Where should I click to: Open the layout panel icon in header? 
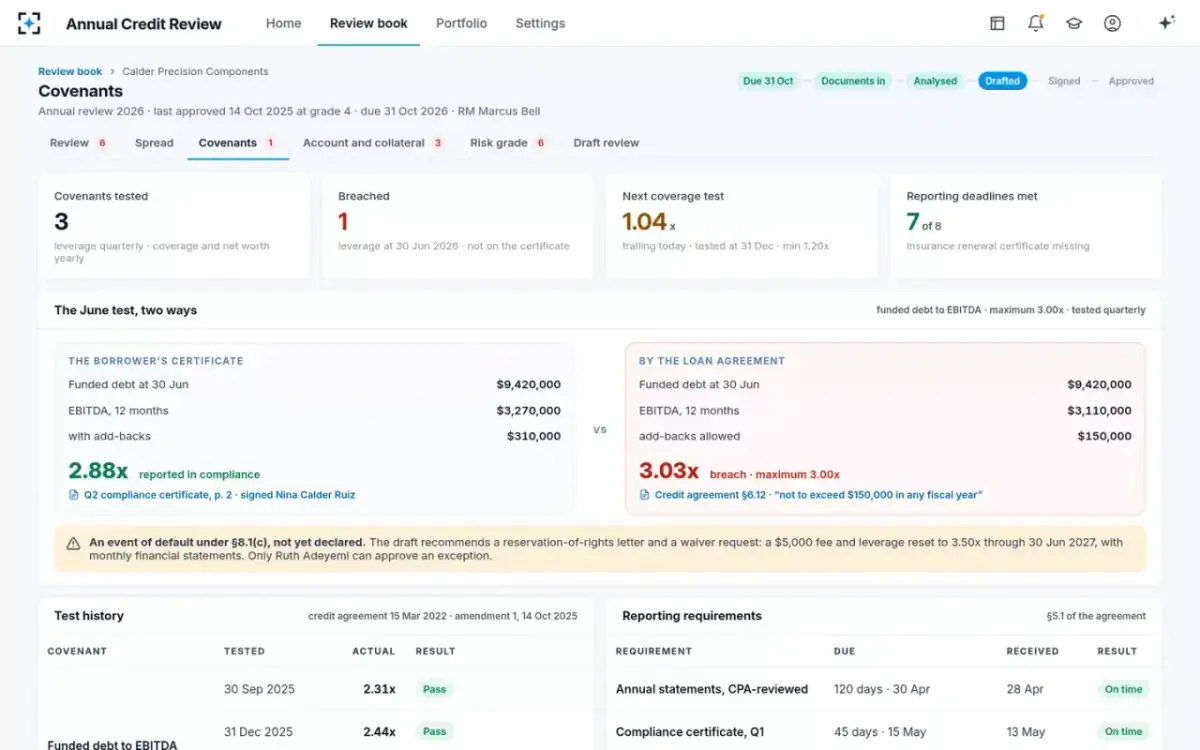997,23
